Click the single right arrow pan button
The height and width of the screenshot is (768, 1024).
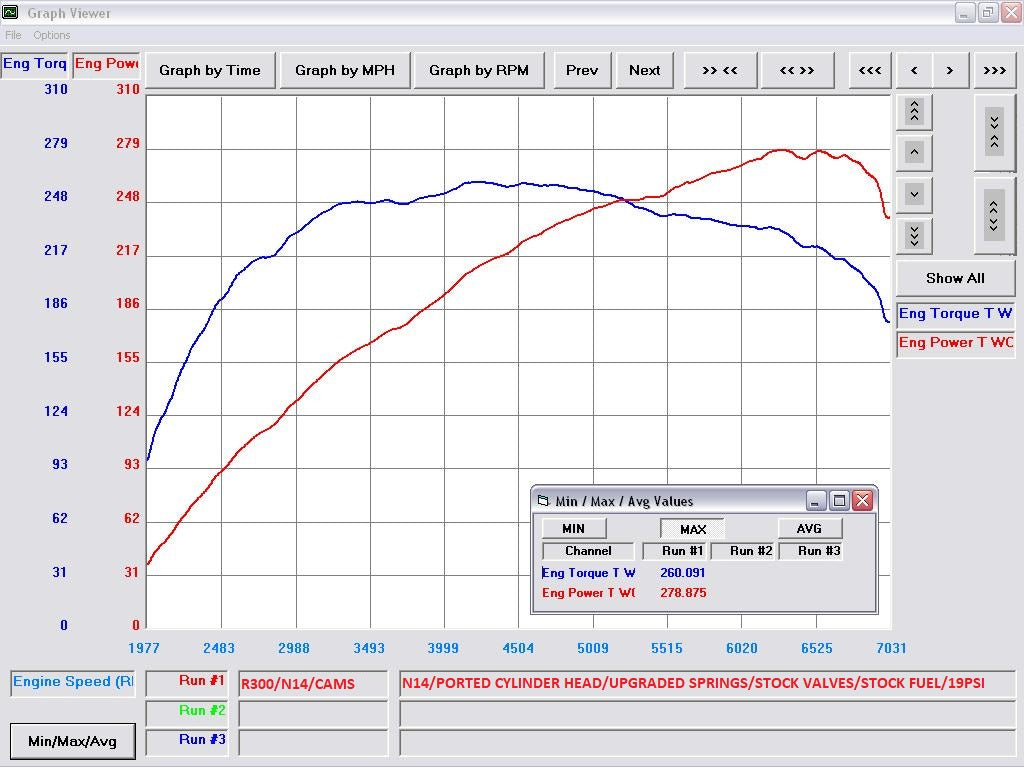tap(950, 70)
